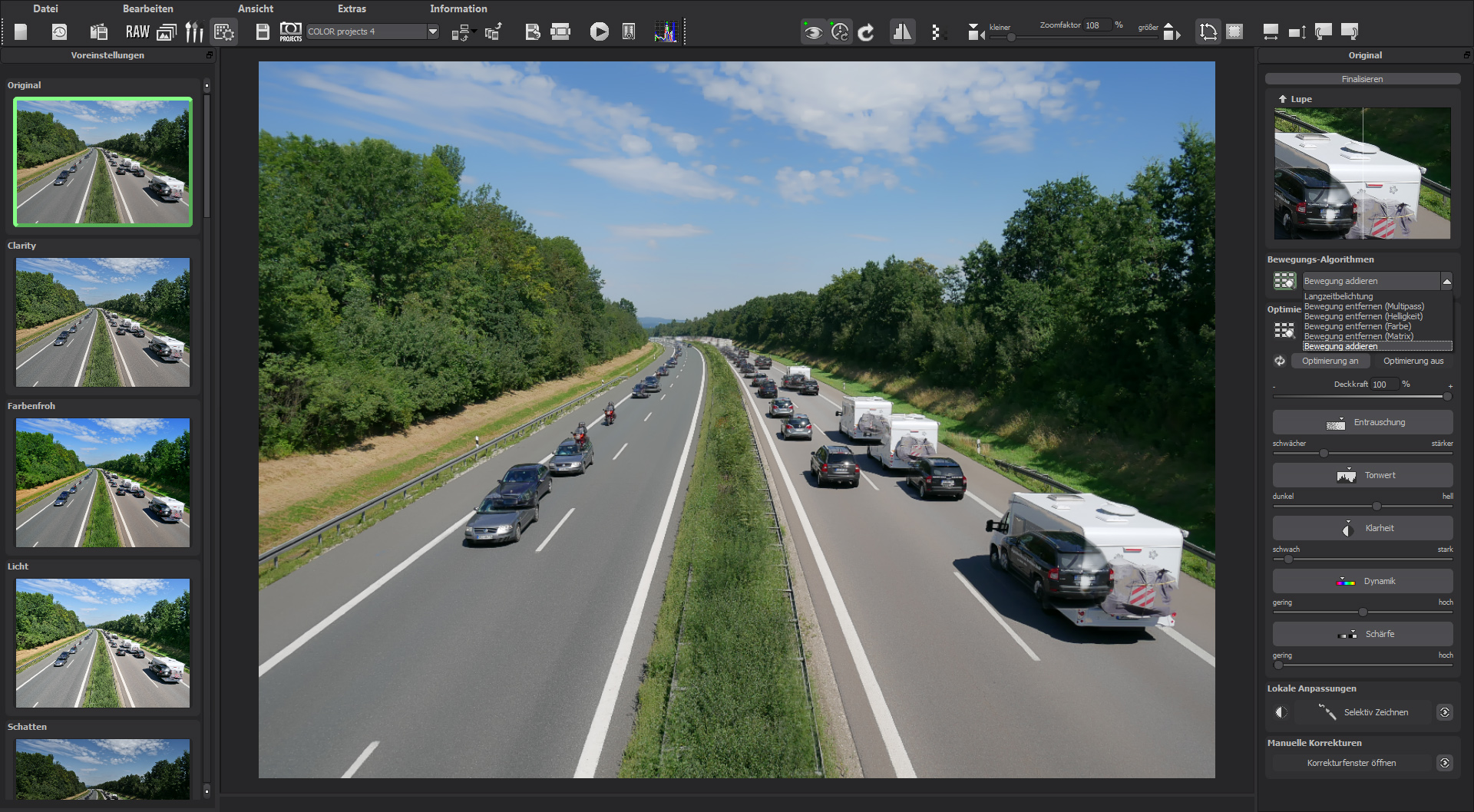
Task: Click the crop and caption frame icon
Action: (561, 31)
